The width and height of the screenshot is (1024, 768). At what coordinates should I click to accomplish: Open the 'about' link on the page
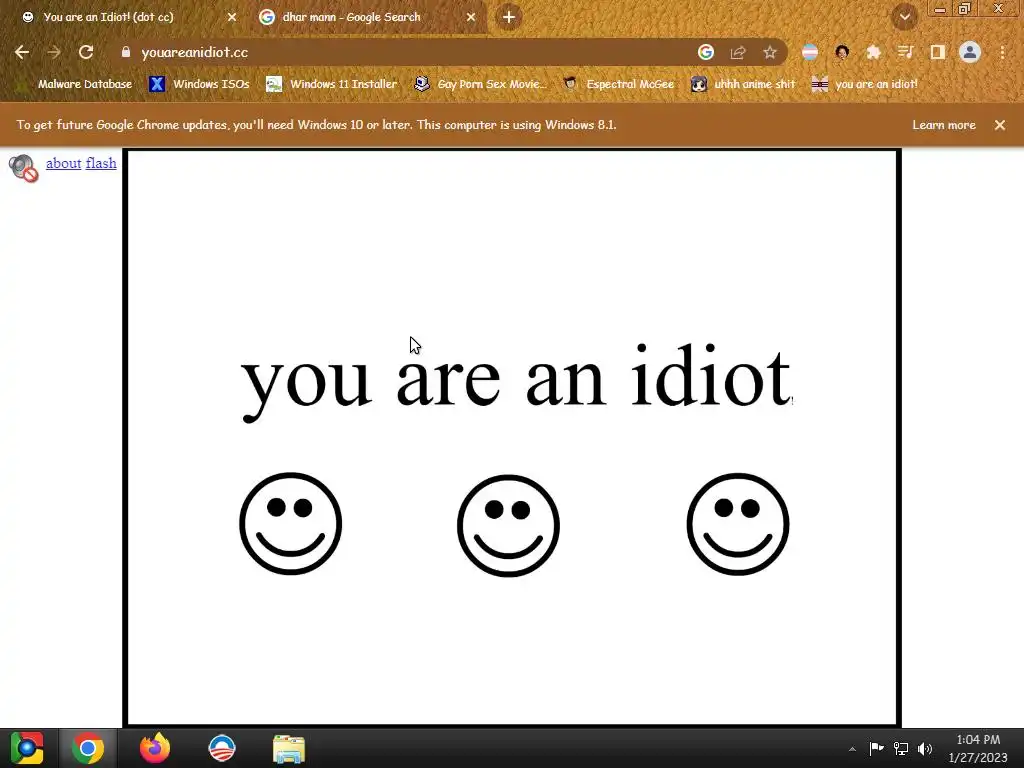(x=63, y=163)
